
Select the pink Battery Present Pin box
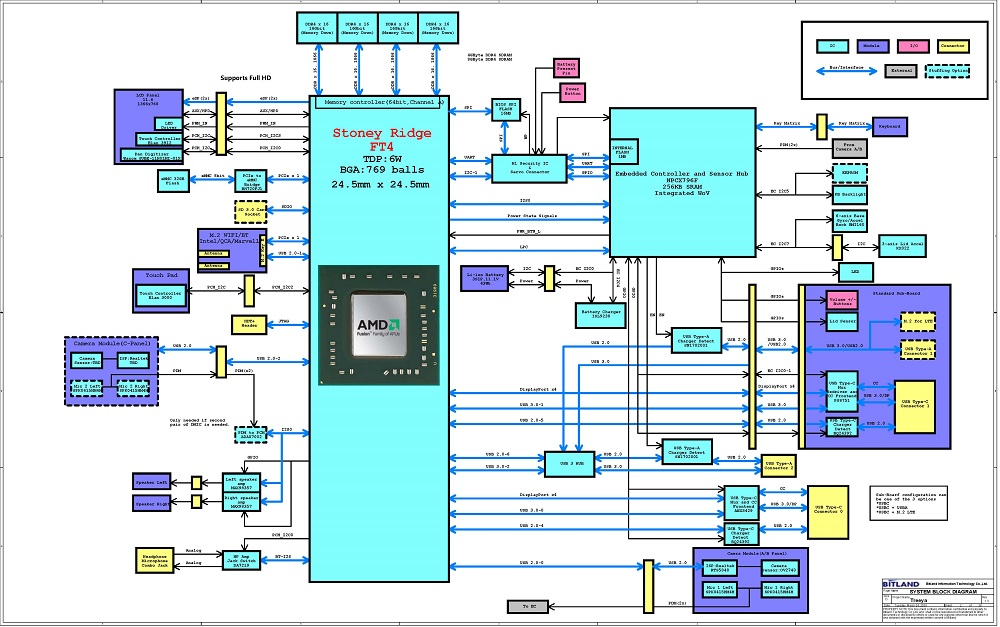click(566, 68)
